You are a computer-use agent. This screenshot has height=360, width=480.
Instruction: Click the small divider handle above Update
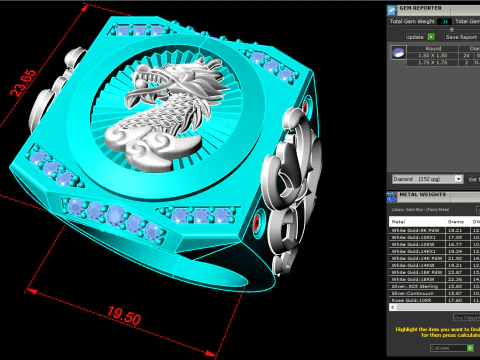click(x=452, y=29)
